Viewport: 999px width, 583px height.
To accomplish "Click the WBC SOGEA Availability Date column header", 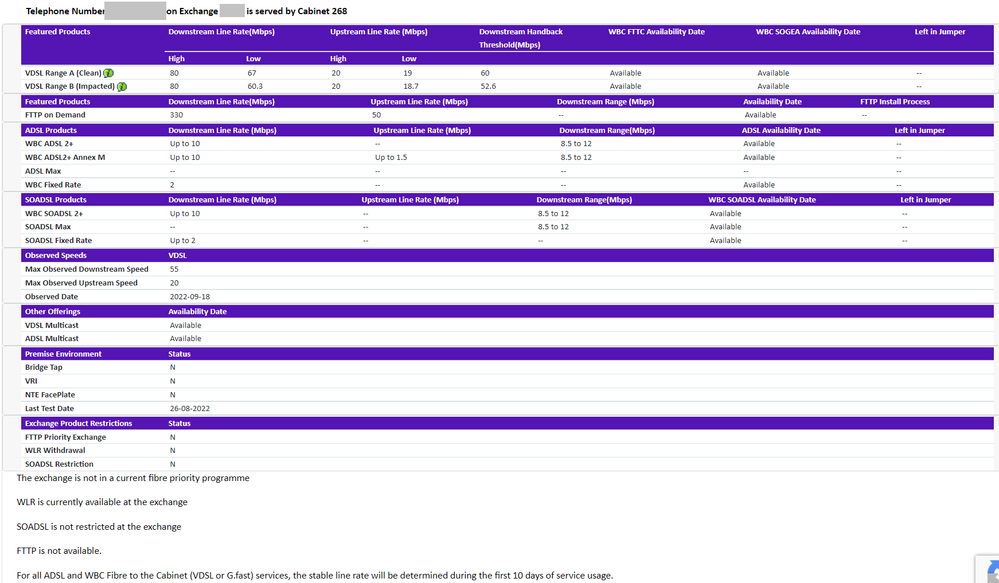I will tap(808, 32).
